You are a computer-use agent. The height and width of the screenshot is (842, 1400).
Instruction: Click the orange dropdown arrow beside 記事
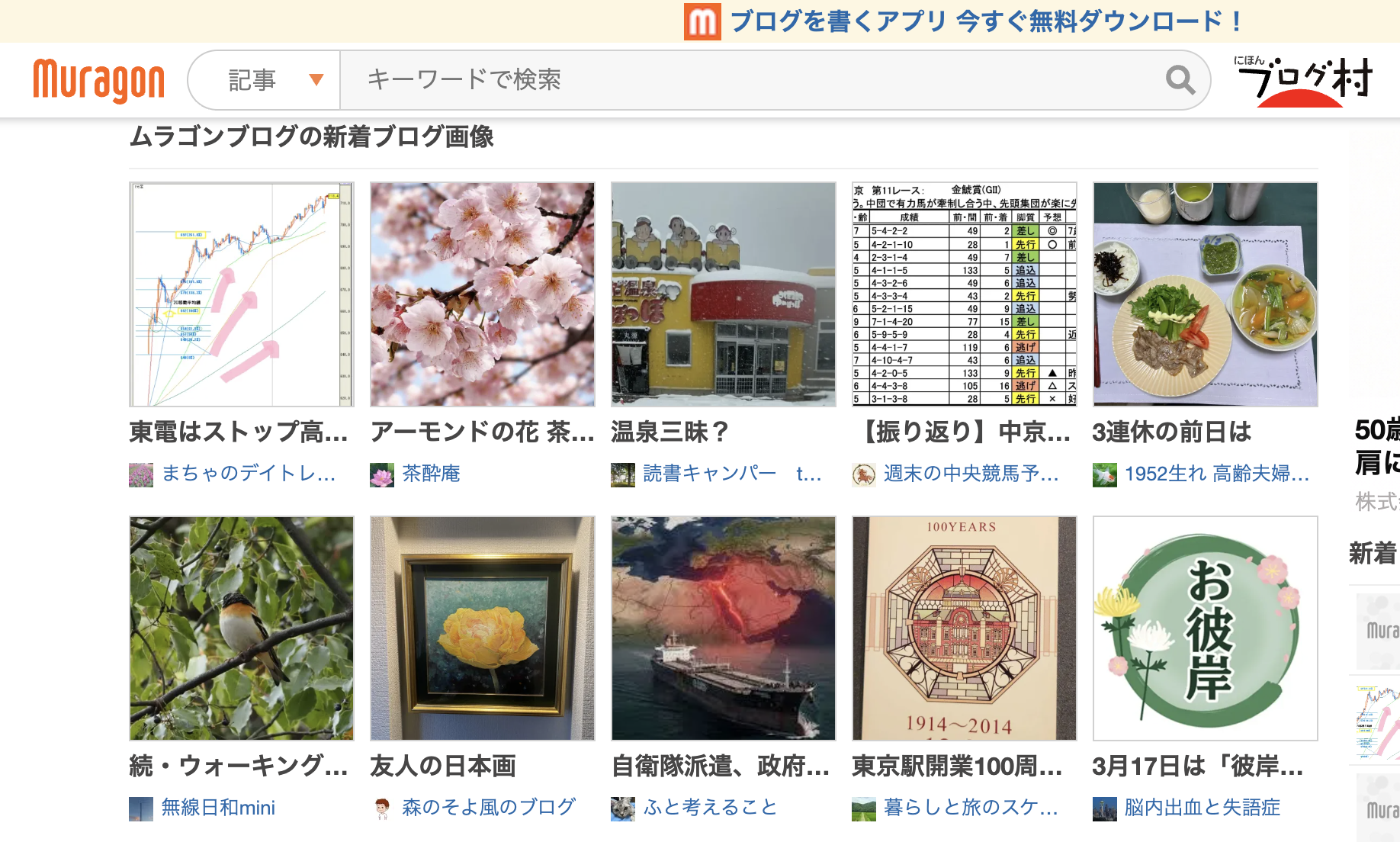pyautogui.click(x=316, y=79)
